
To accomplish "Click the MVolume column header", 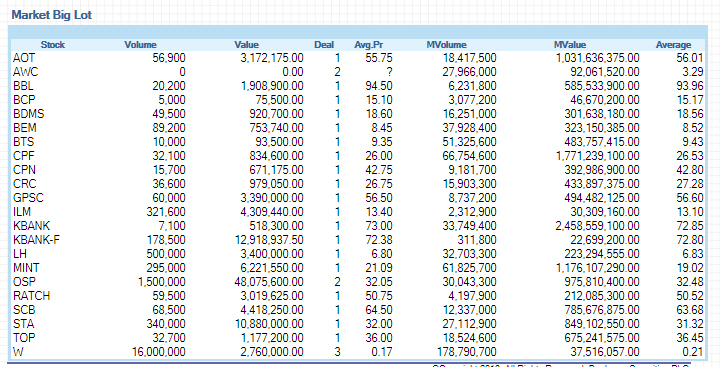I will (x=446, y=45).
